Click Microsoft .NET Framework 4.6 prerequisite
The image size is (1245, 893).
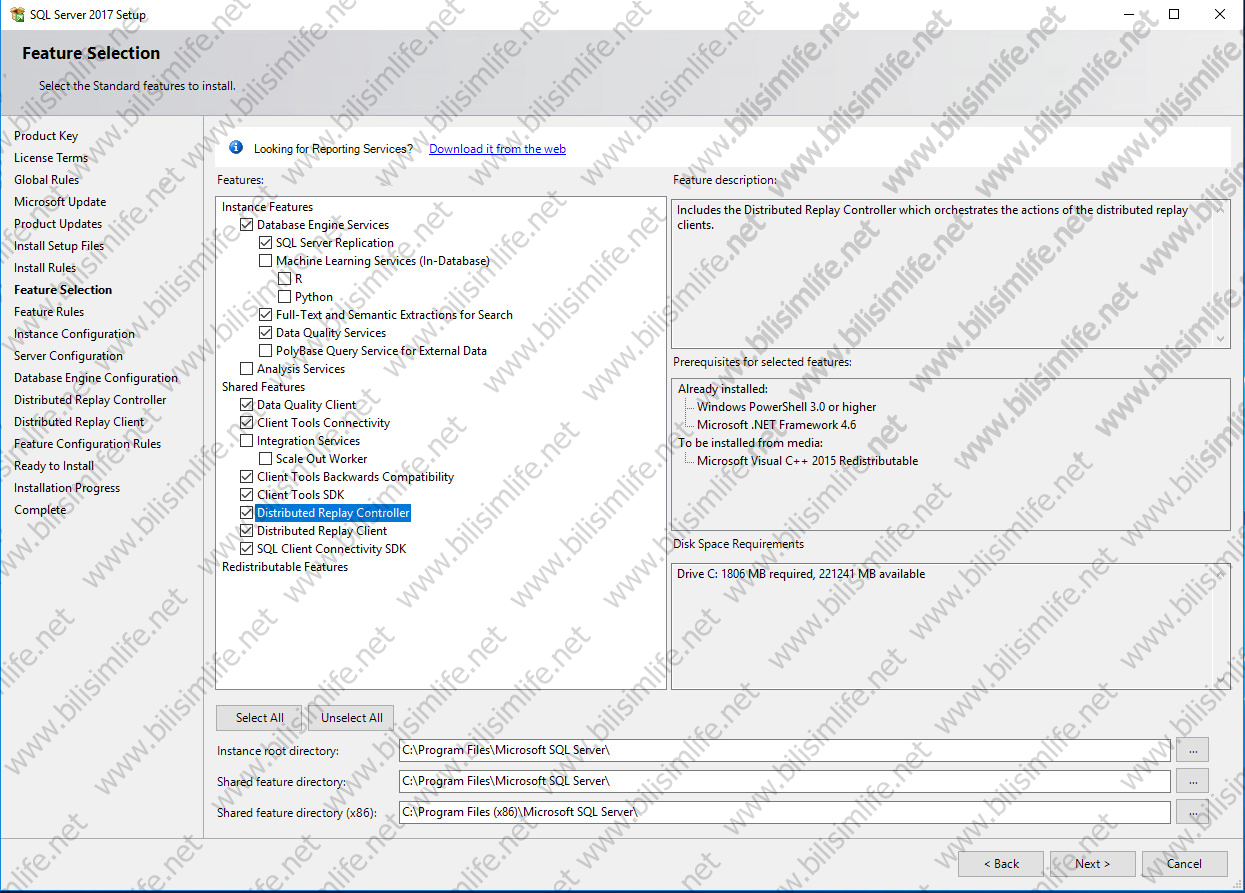tap(776, 425)
